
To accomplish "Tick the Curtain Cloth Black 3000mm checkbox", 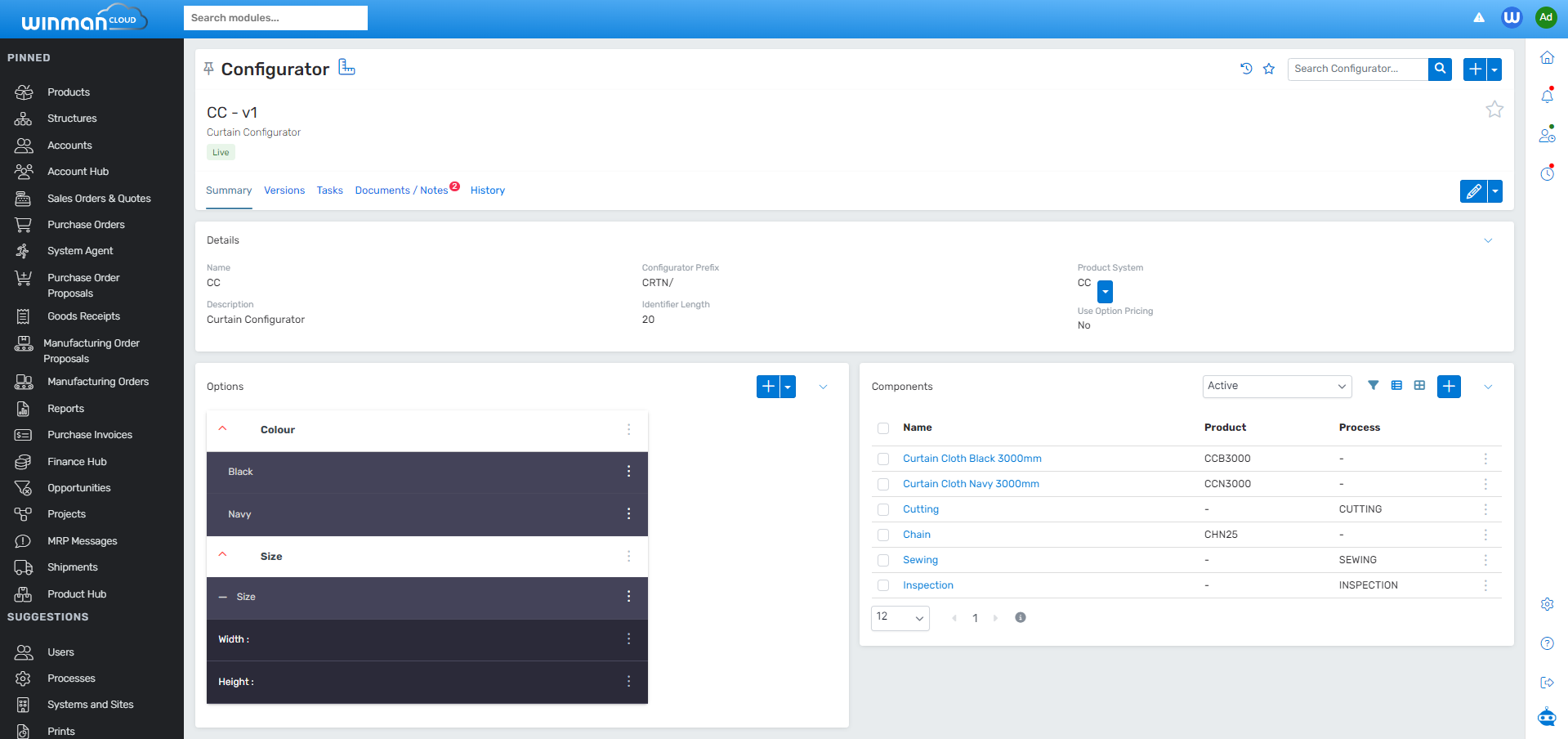I will click(883, 459).
